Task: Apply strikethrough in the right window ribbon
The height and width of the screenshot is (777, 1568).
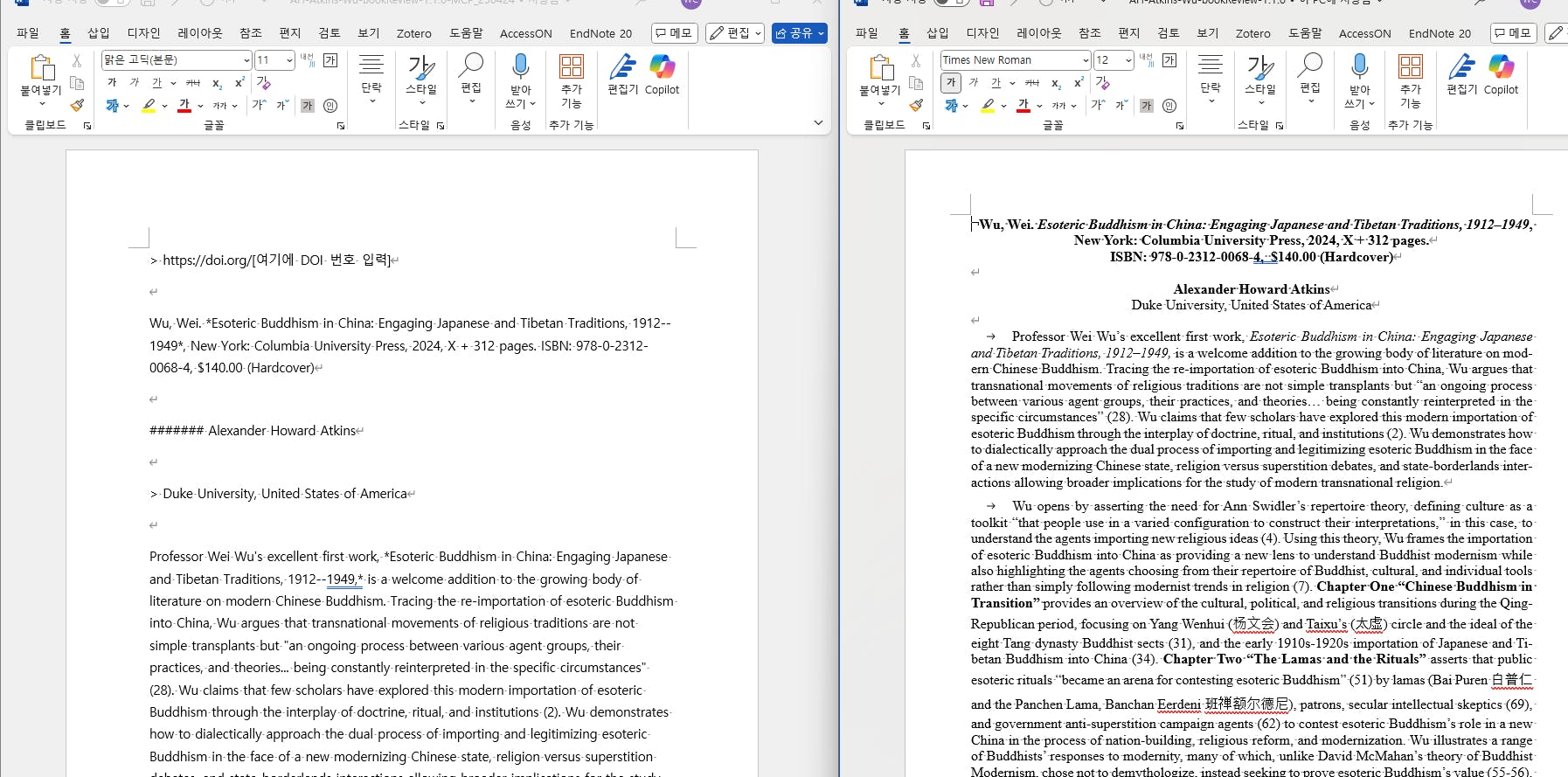Action: pyautogui.click(x=1032, y=83)
